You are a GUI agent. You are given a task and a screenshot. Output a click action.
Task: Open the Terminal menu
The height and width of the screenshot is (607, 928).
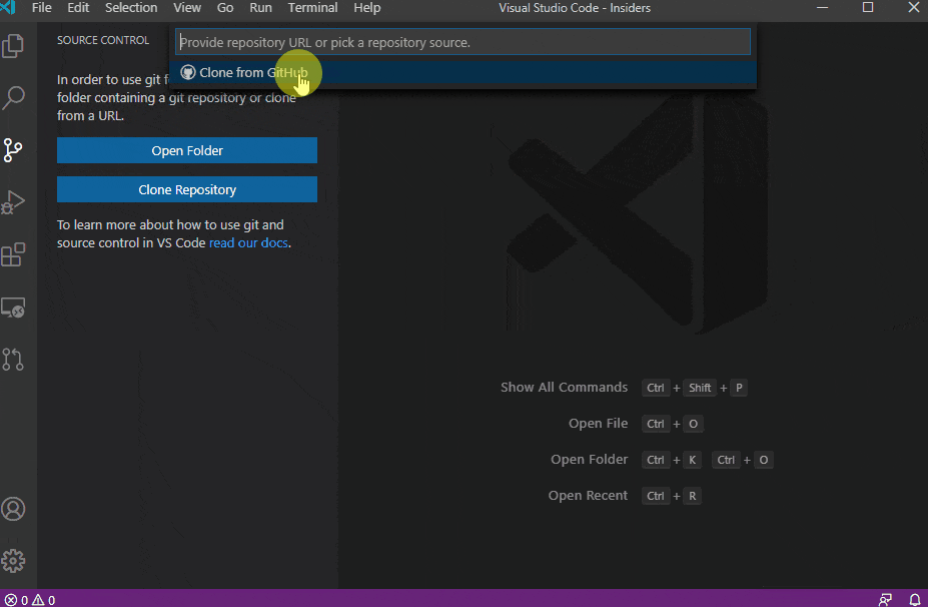(312, 8)
